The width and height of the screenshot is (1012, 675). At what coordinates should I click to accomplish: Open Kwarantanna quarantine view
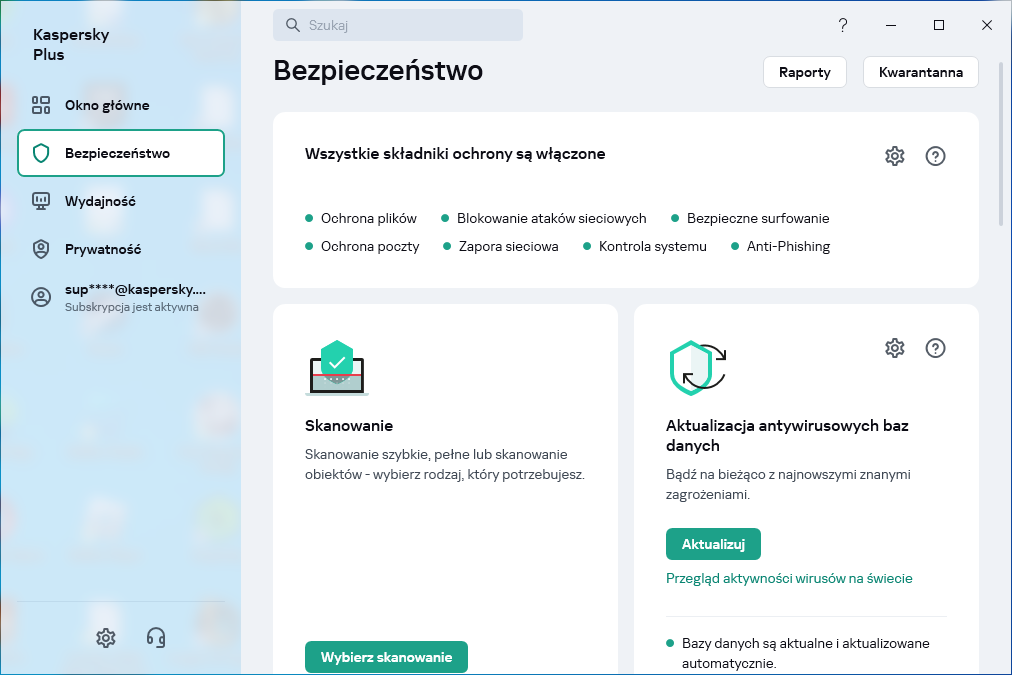[x=920, y=72]
